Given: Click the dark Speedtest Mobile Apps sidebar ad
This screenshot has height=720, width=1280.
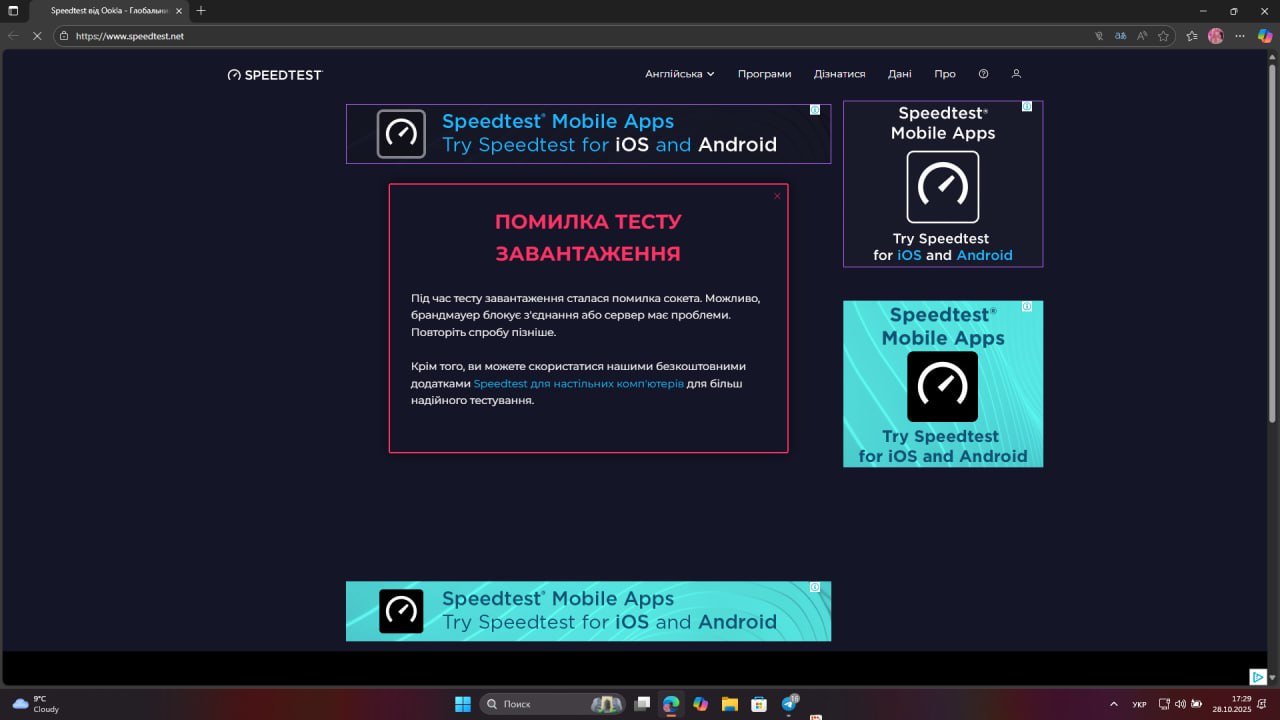Looking at the screenshot, I should tap(943, 184).
